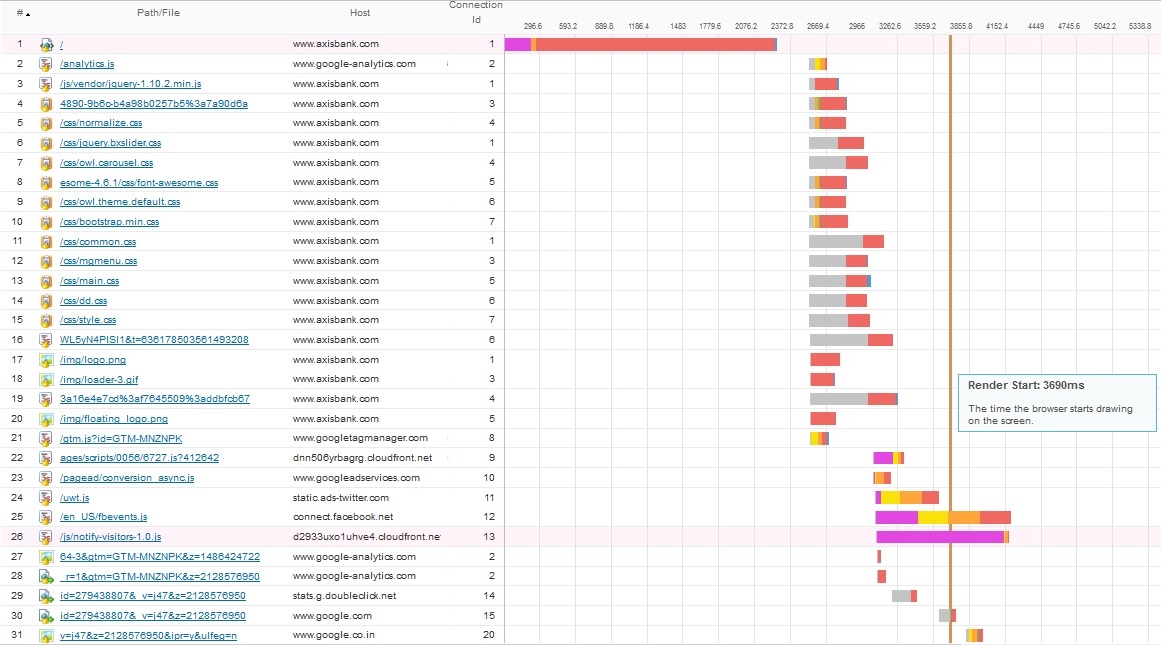Click waterfall bar for /en_US/fbevents.js
This screenshot has width=1161, height=645.
(x=943, y=517)
